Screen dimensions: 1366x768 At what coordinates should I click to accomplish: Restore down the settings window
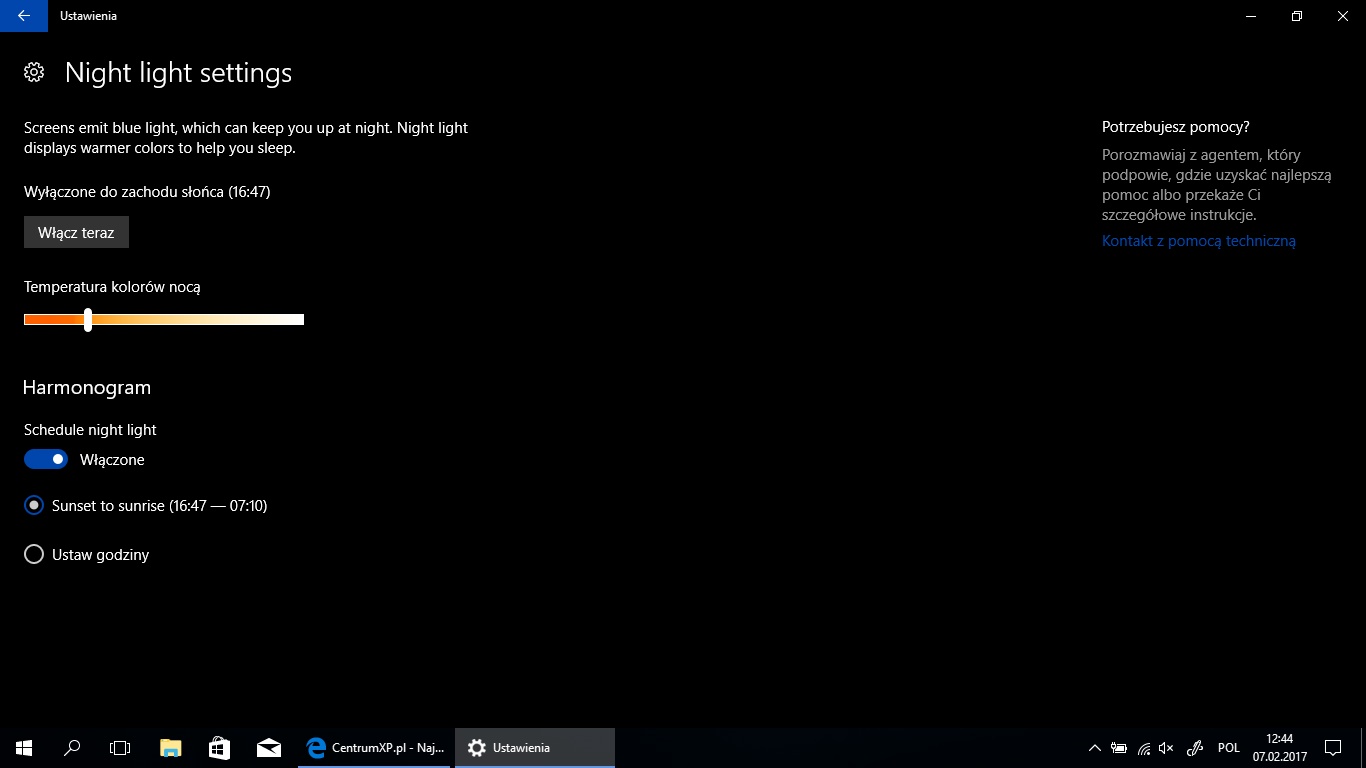[1297, 16]
